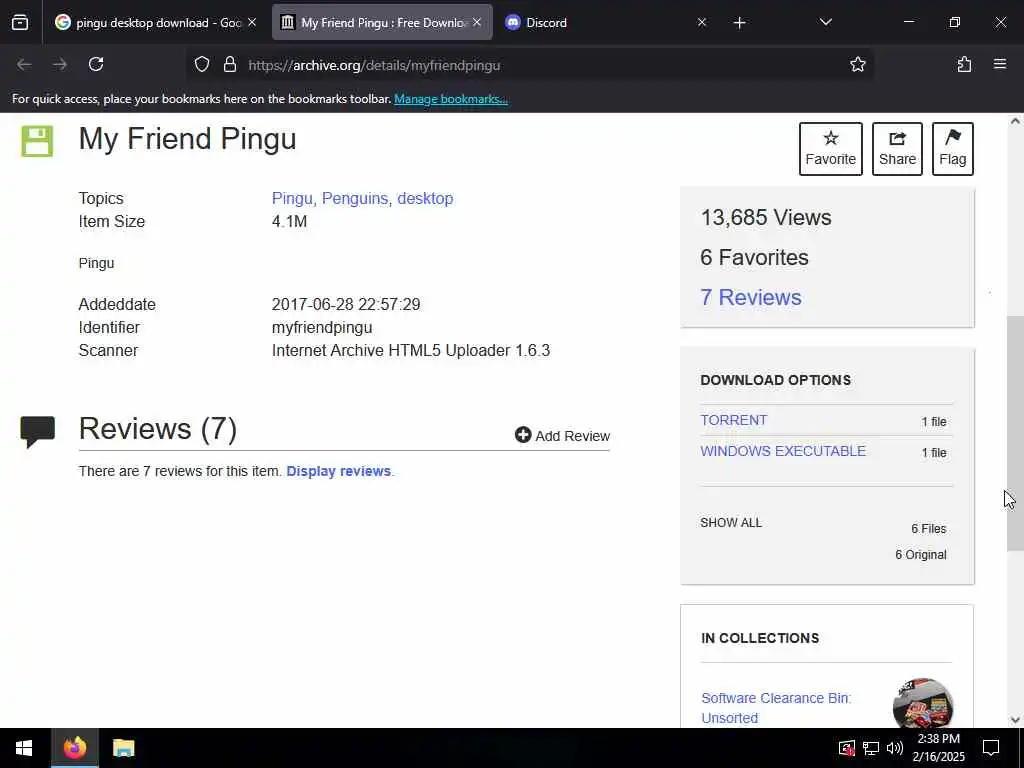Click the volume speaker tray icon
Viewport: 1024px width, 768px height.
[895, 748]
